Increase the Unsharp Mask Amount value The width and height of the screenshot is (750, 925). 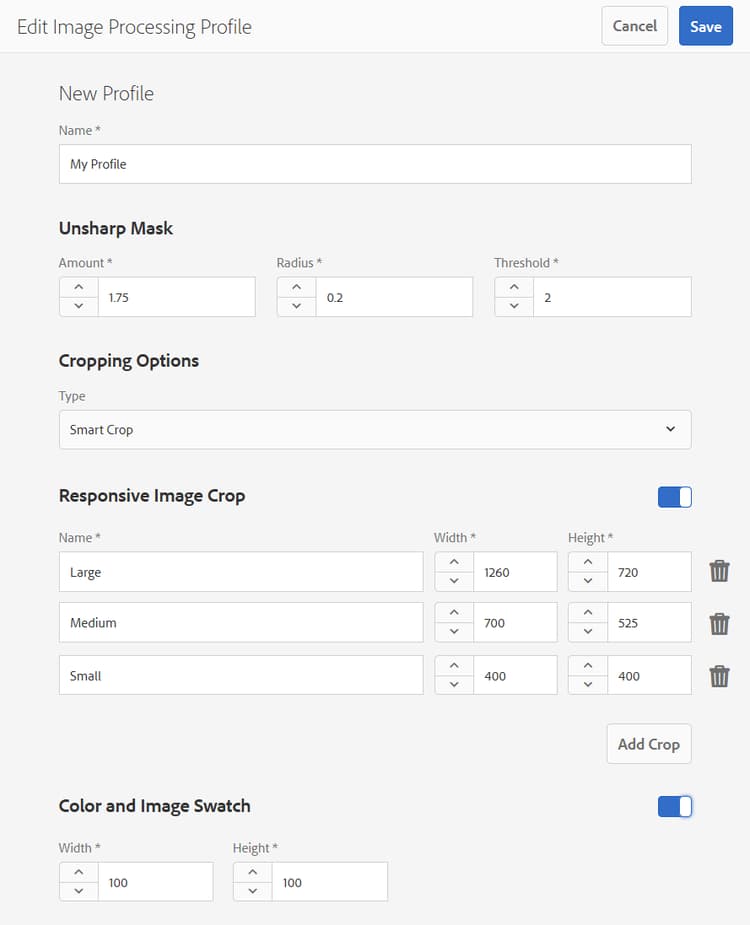79,287
